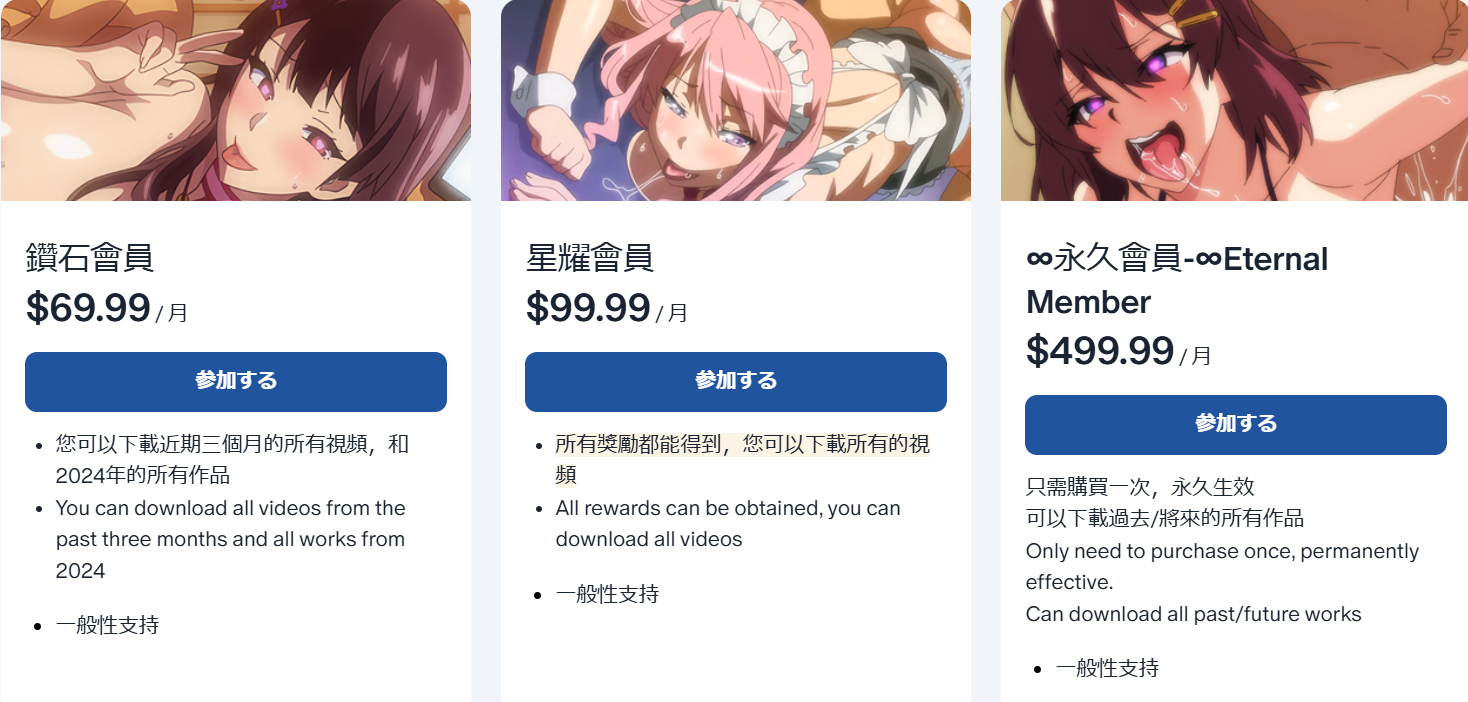Click "Can download all past/future works" text
The height and width of the screenshot is (702, 1468).
pos(1193,614)
